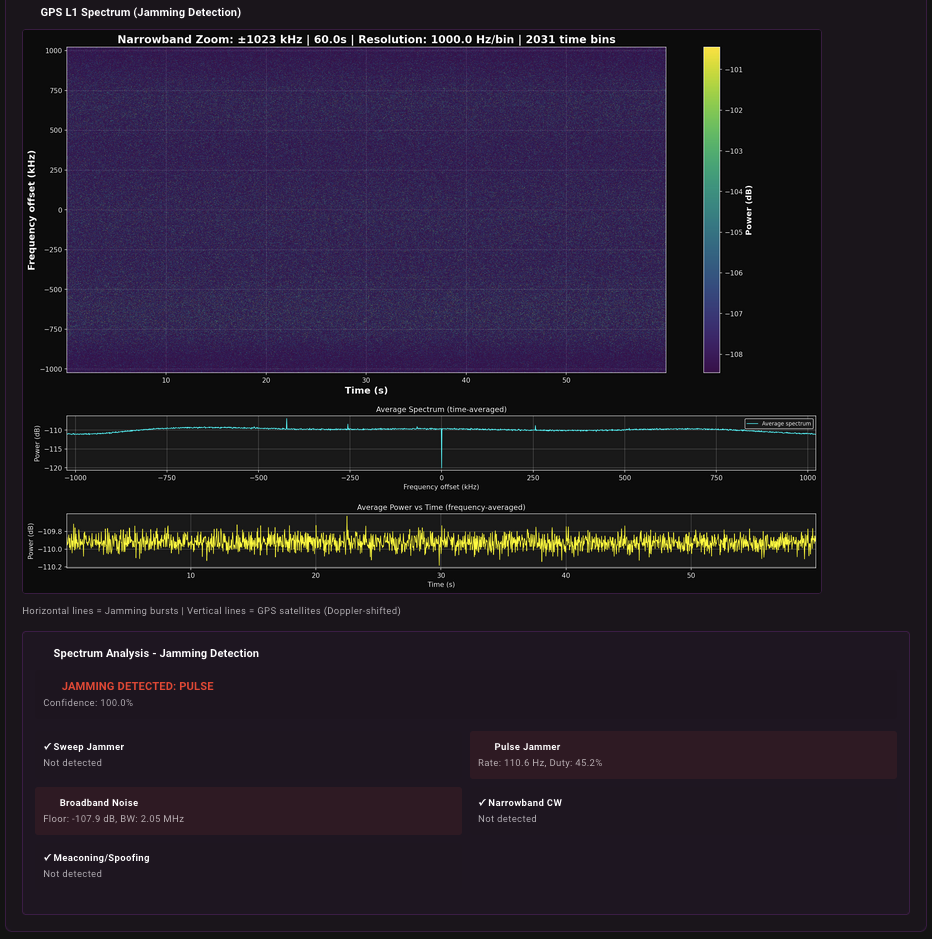This screenshot has height=939, width=932.
Task: Click the GPS L1 Spectrum panel heading
Action: (x=140, y=13)
